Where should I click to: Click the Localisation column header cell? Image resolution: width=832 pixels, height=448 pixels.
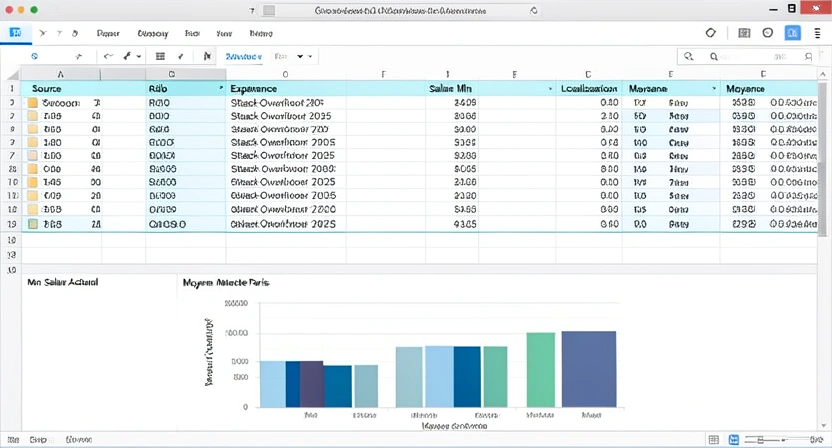tap(588, 89)
